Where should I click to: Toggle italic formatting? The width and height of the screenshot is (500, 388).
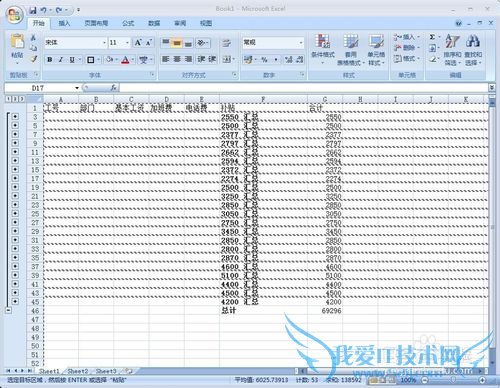pos(61,60)
